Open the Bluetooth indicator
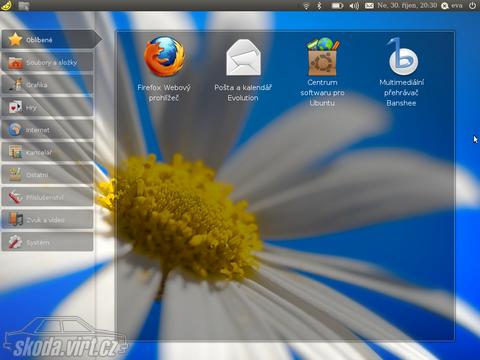Image resolution: width=480 pixels, height=360 pixels. 319,5
